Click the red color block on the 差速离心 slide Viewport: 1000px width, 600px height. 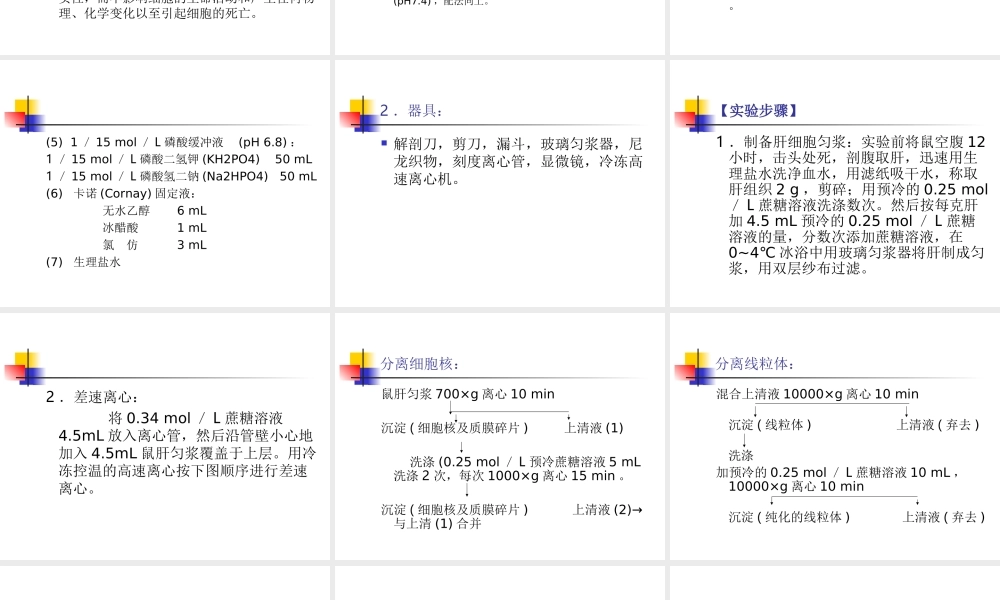tap(14, 372)
